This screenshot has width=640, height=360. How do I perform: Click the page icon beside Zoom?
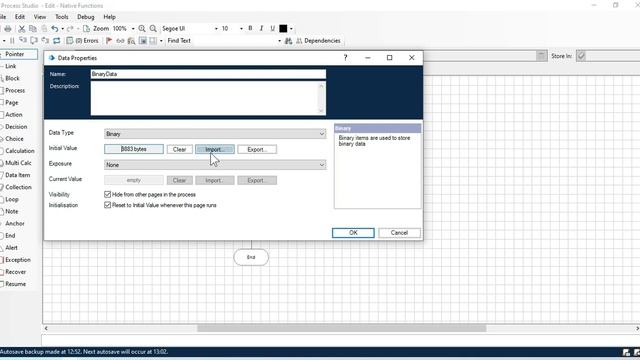point(86,29)
